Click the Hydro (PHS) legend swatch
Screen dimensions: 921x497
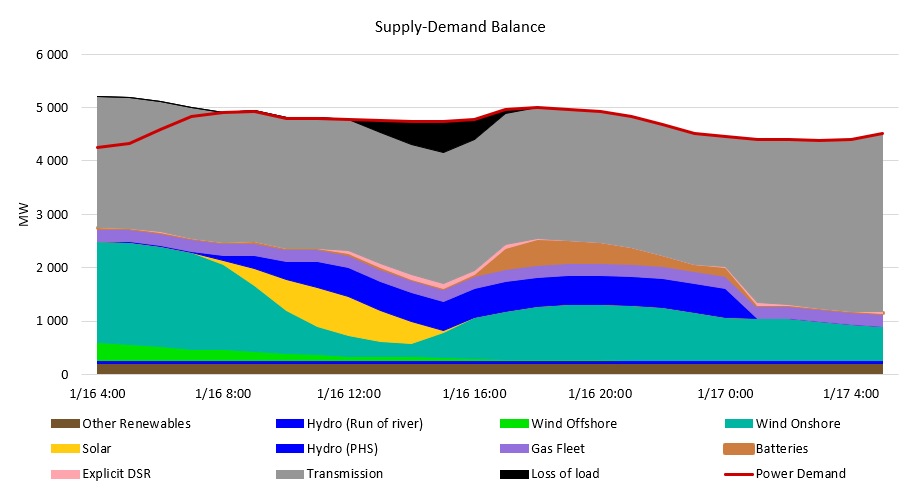(x=290, y=449)
